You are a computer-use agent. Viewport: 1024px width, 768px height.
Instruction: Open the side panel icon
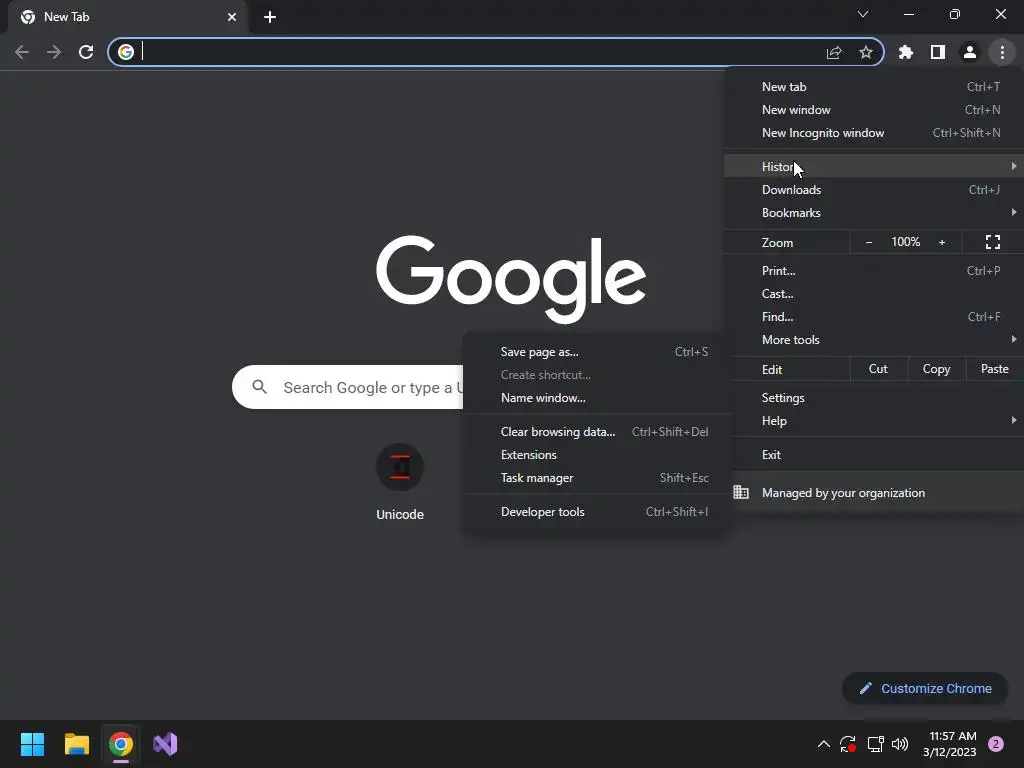[x=937, y=52]
